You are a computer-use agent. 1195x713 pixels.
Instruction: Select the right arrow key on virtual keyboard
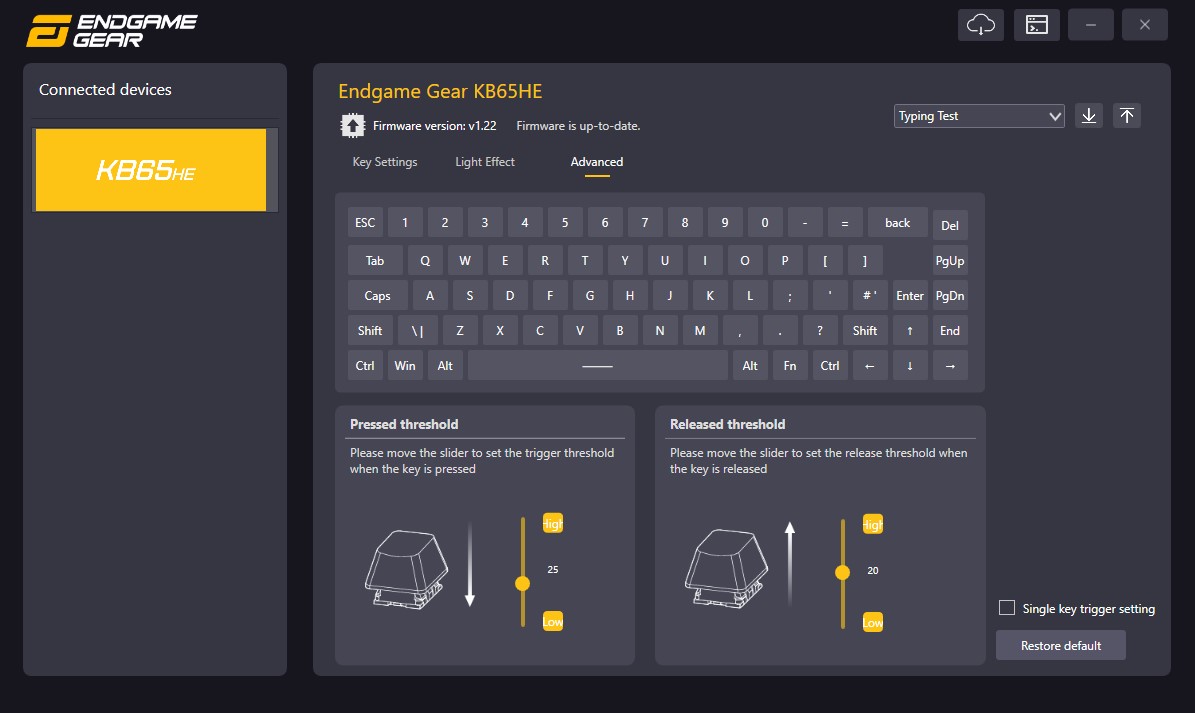[950, 366]
